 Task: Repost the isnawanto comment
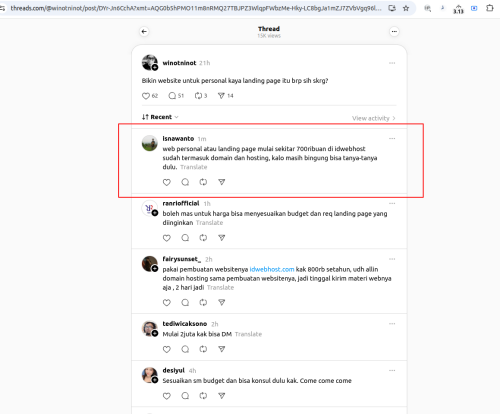203,182
